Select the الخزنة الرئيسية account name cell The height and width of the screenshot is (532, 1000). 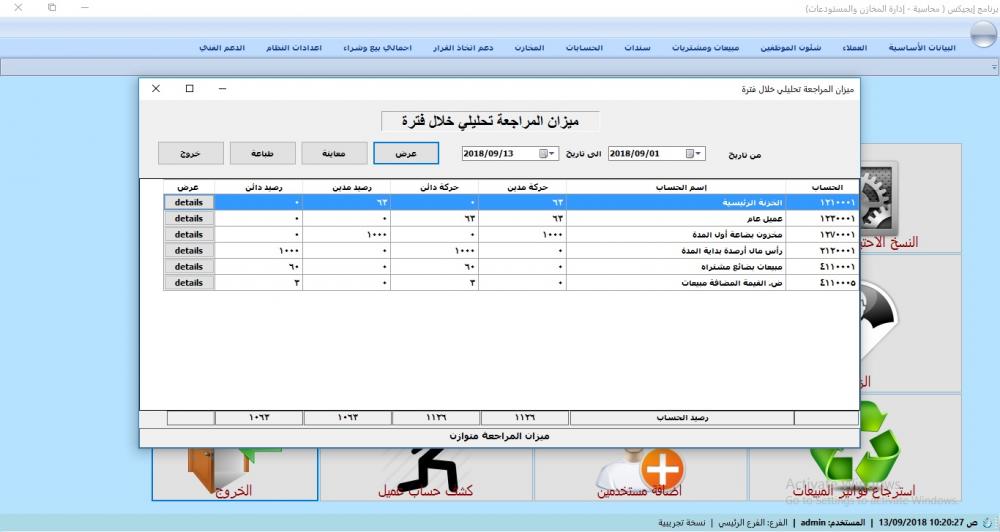(676, 202)
